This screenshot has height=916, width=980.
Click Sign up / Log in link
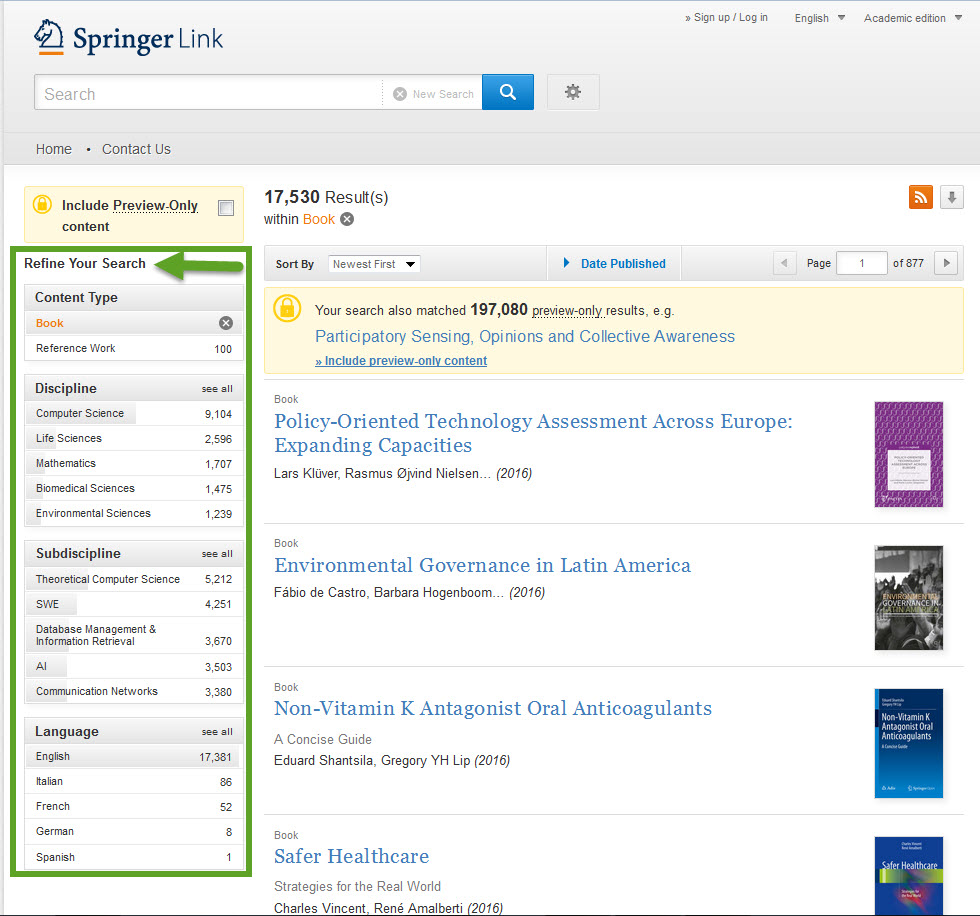click(x=726, y=17)
